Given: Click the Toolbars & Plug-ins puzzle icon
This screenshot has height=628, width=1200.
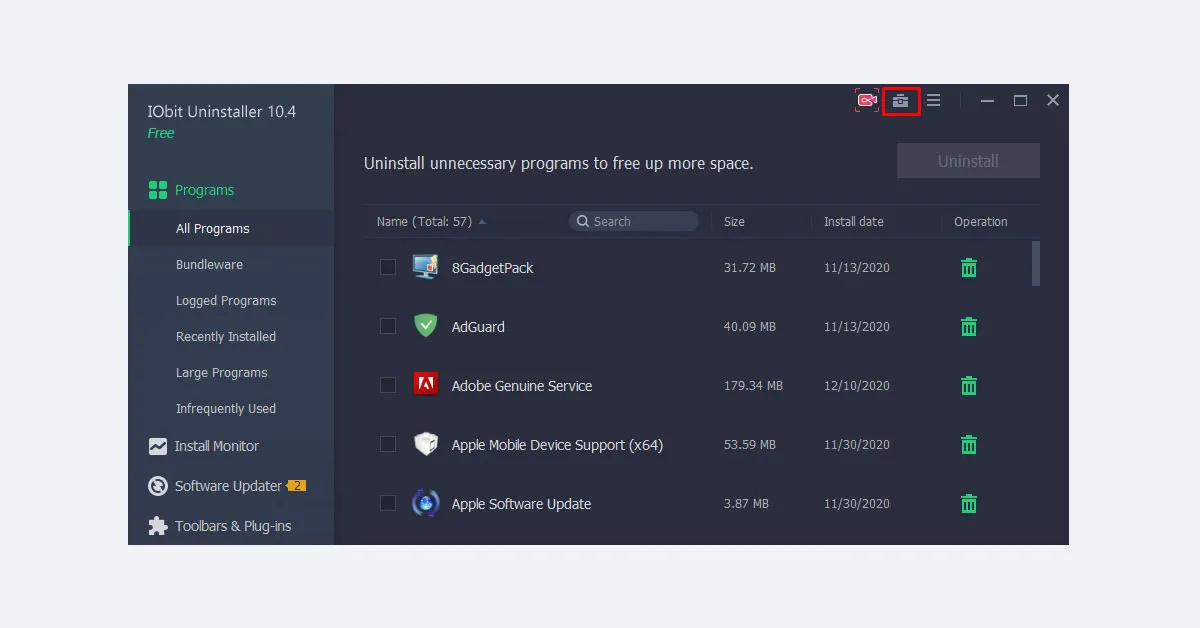Looking at the screenshot, I should [158, 526].
